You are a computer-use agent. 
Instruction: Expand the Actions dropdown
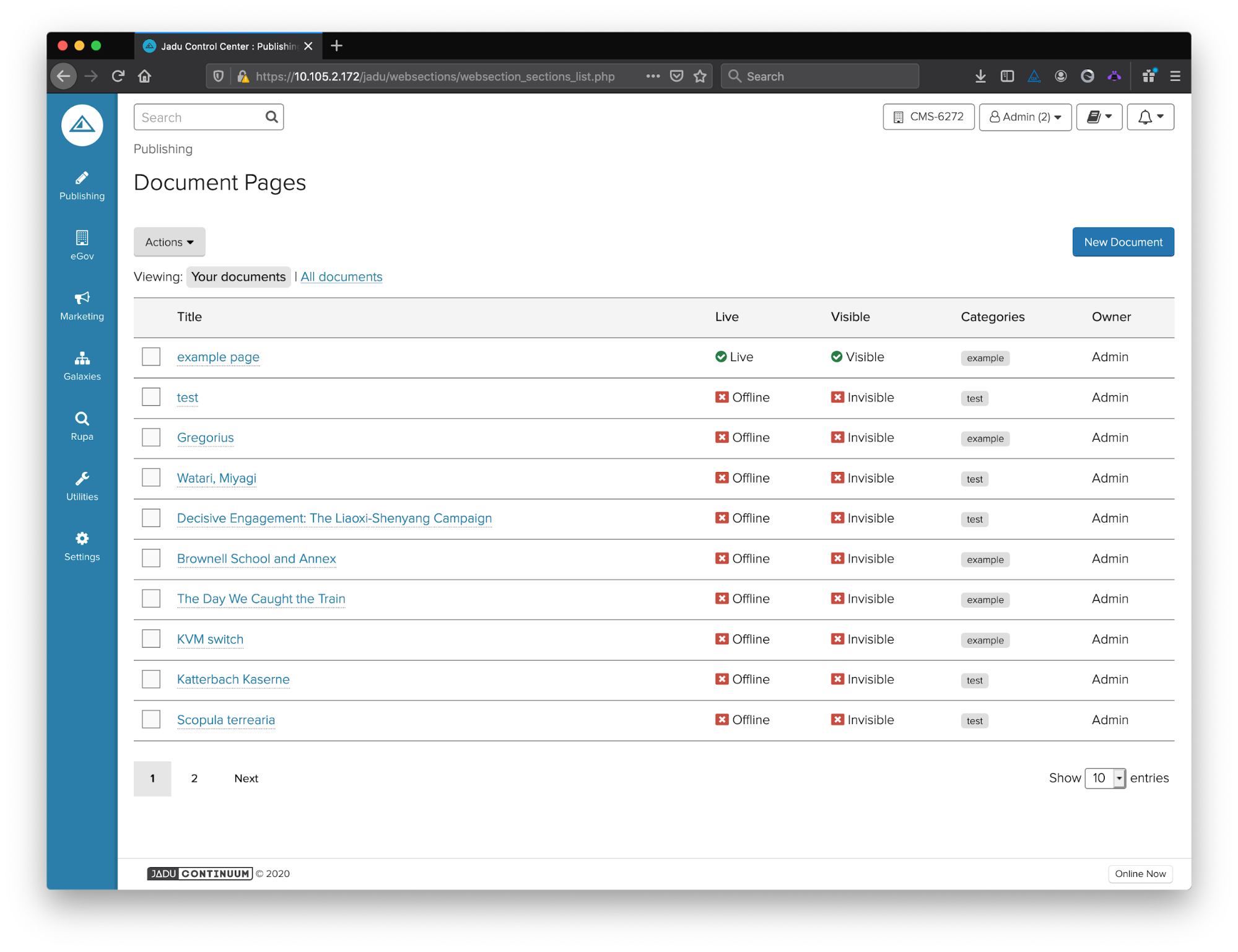[x=169, y=242]
